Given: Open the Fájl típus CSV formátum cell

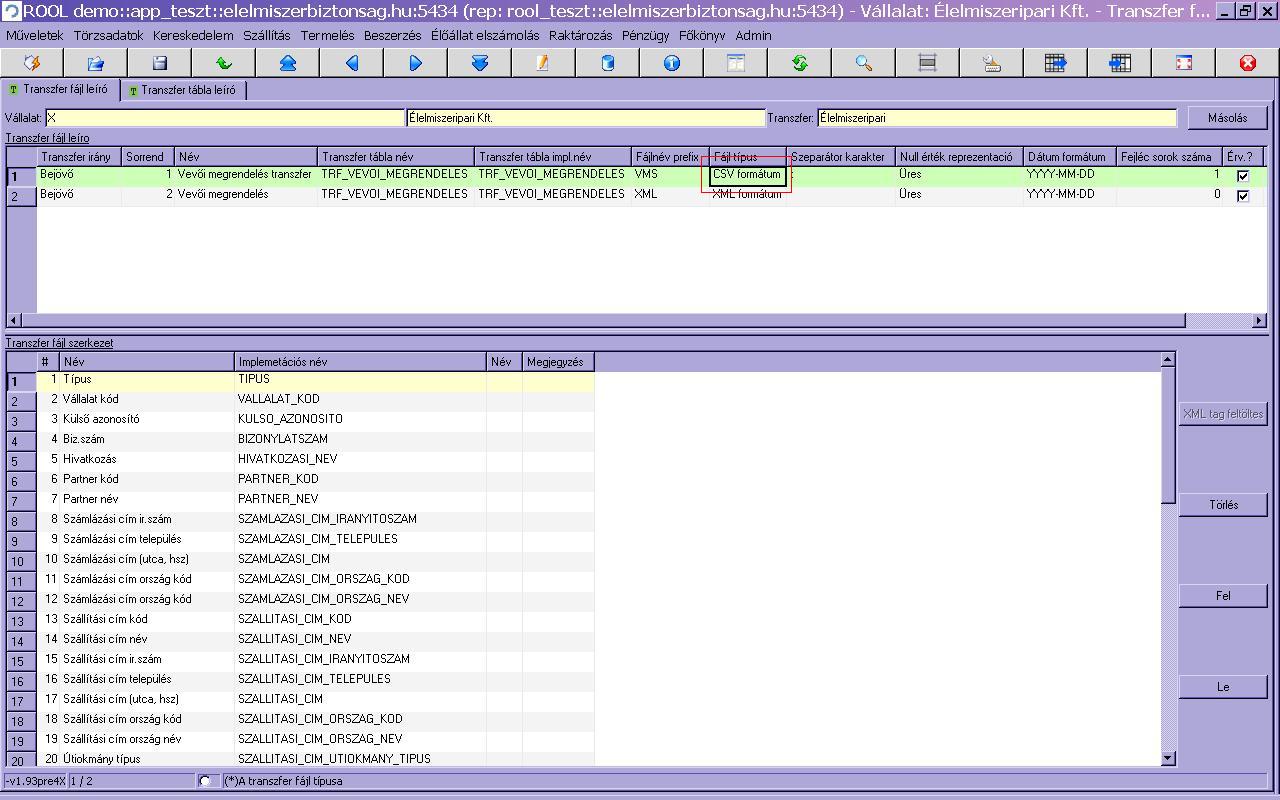Looking at the screenshot, I should click(746, 175).
